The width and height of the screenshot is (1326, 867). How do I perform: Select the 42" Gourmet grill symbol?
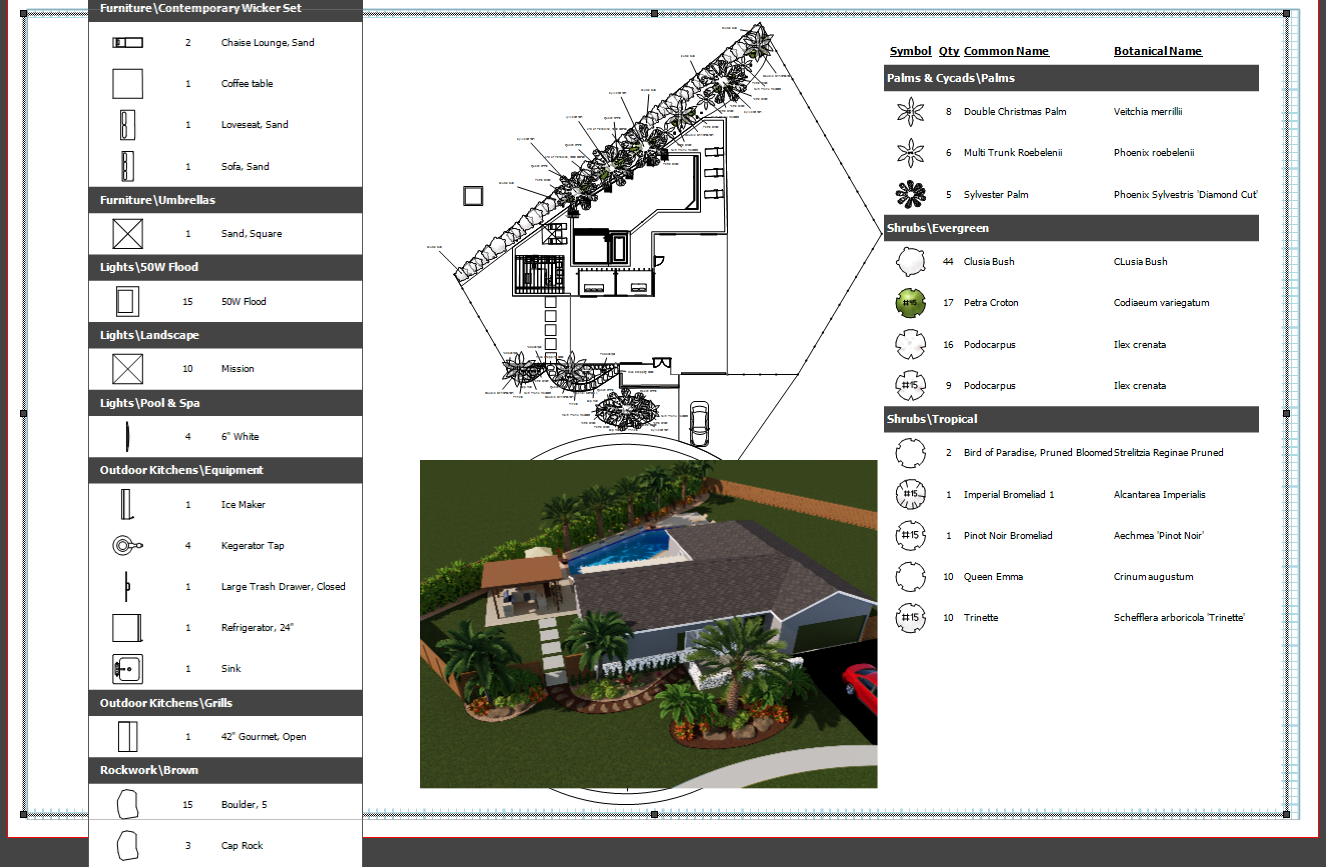pos(127,737)
